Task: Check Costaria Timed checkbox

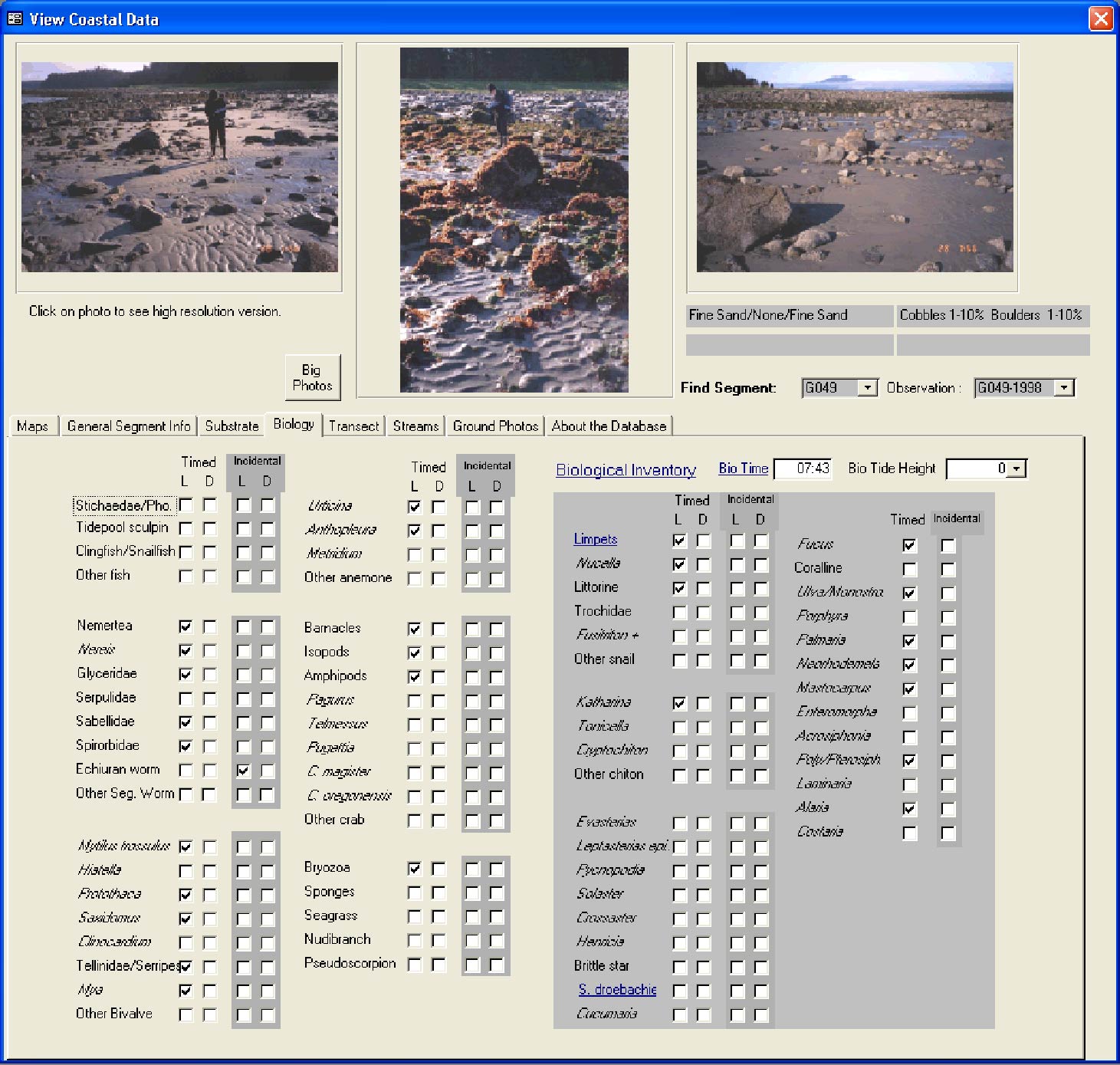Action: click(909, 833)
